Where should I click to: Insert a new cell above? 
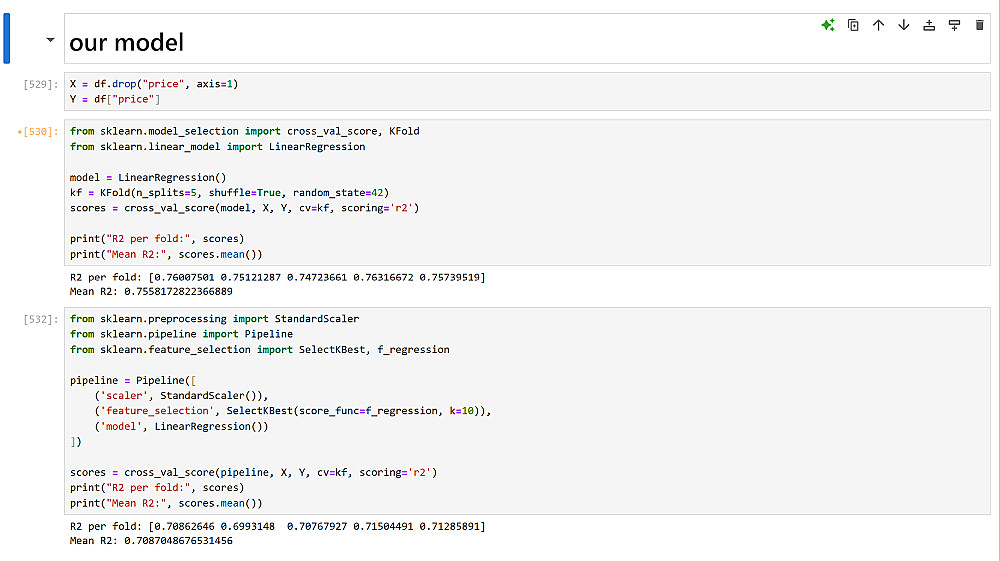tap(929, 25)
